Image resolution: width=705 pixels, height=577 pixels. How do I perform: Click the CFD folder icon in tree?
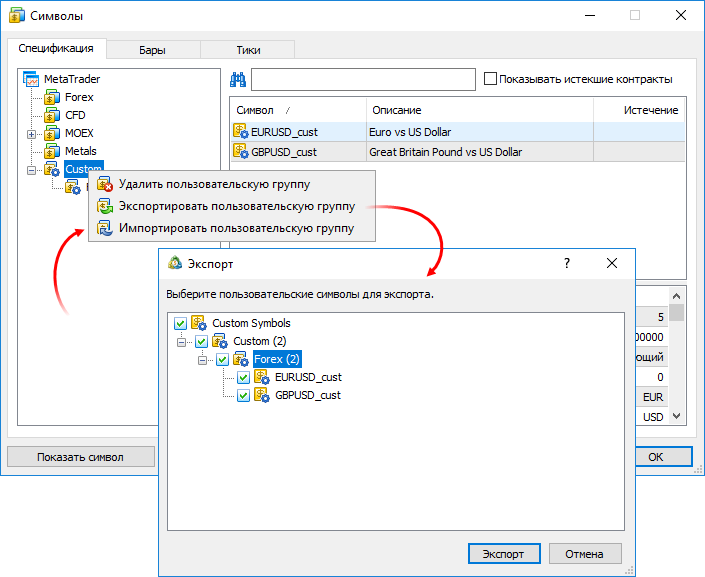(53, 116)
